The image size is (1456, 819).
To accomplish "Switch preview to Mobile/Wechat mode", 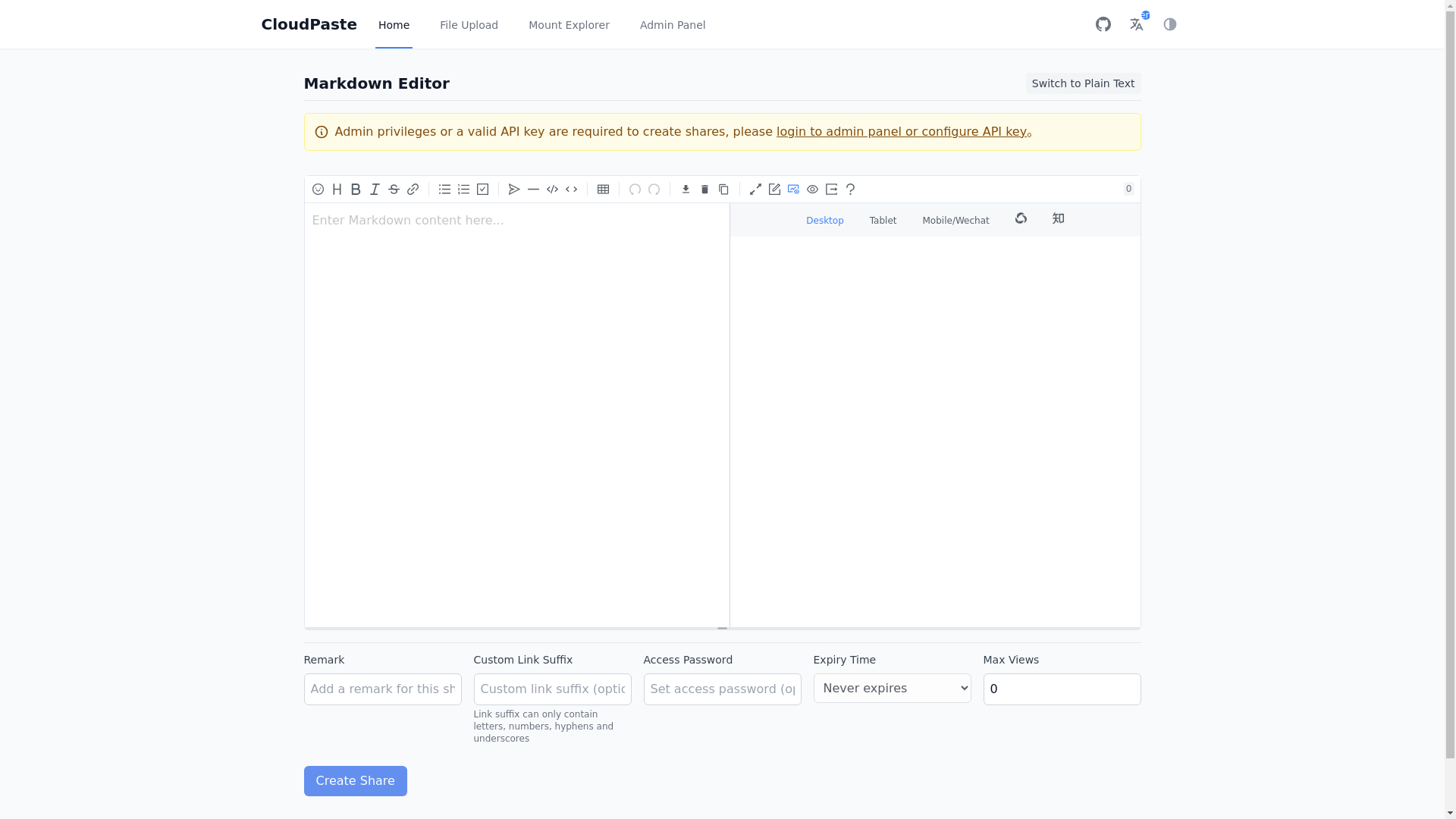I will click(x=955, y=221).
